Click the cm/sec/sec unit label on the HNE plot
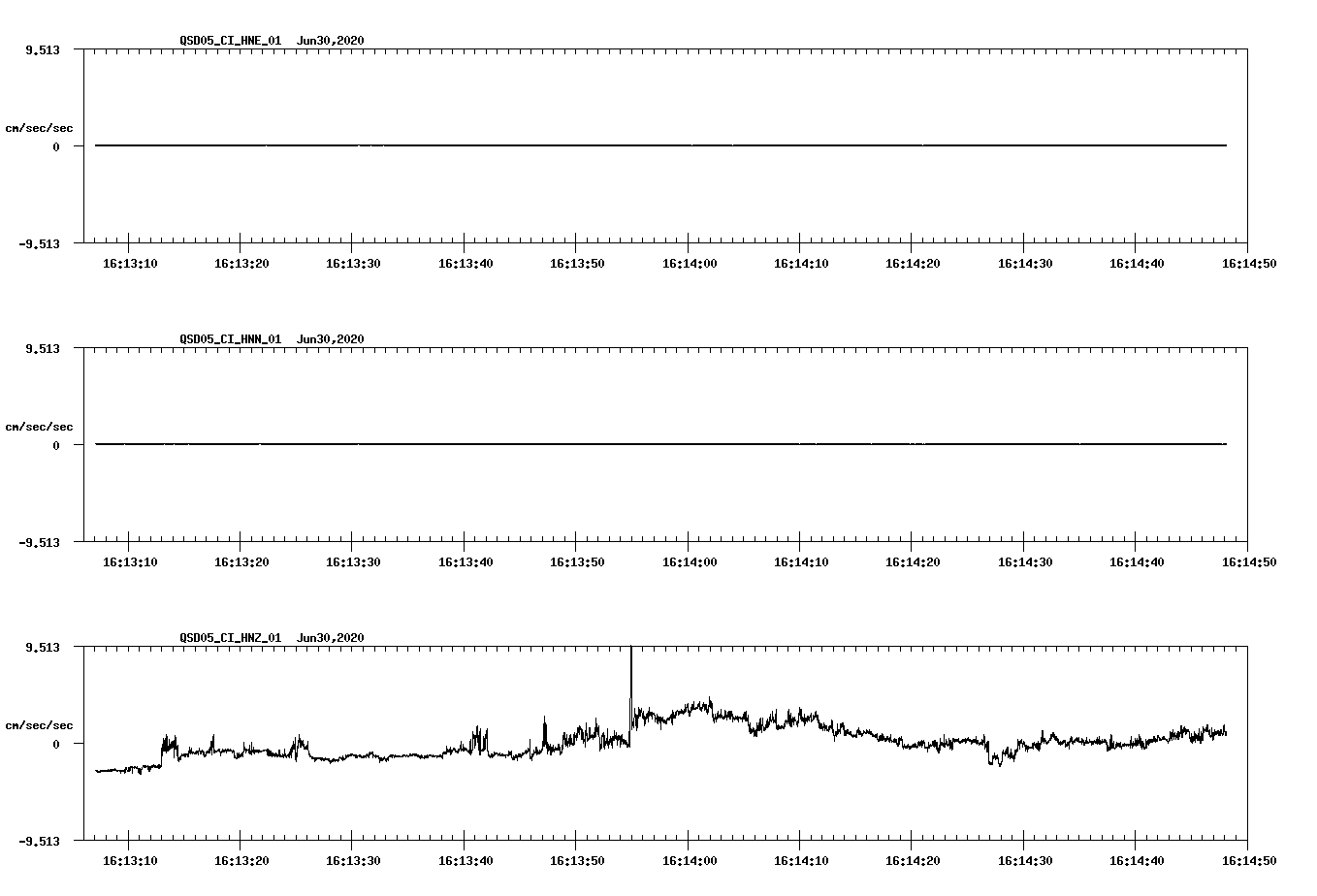Viewport: 1317px width, 896px height. pos(39,128)
